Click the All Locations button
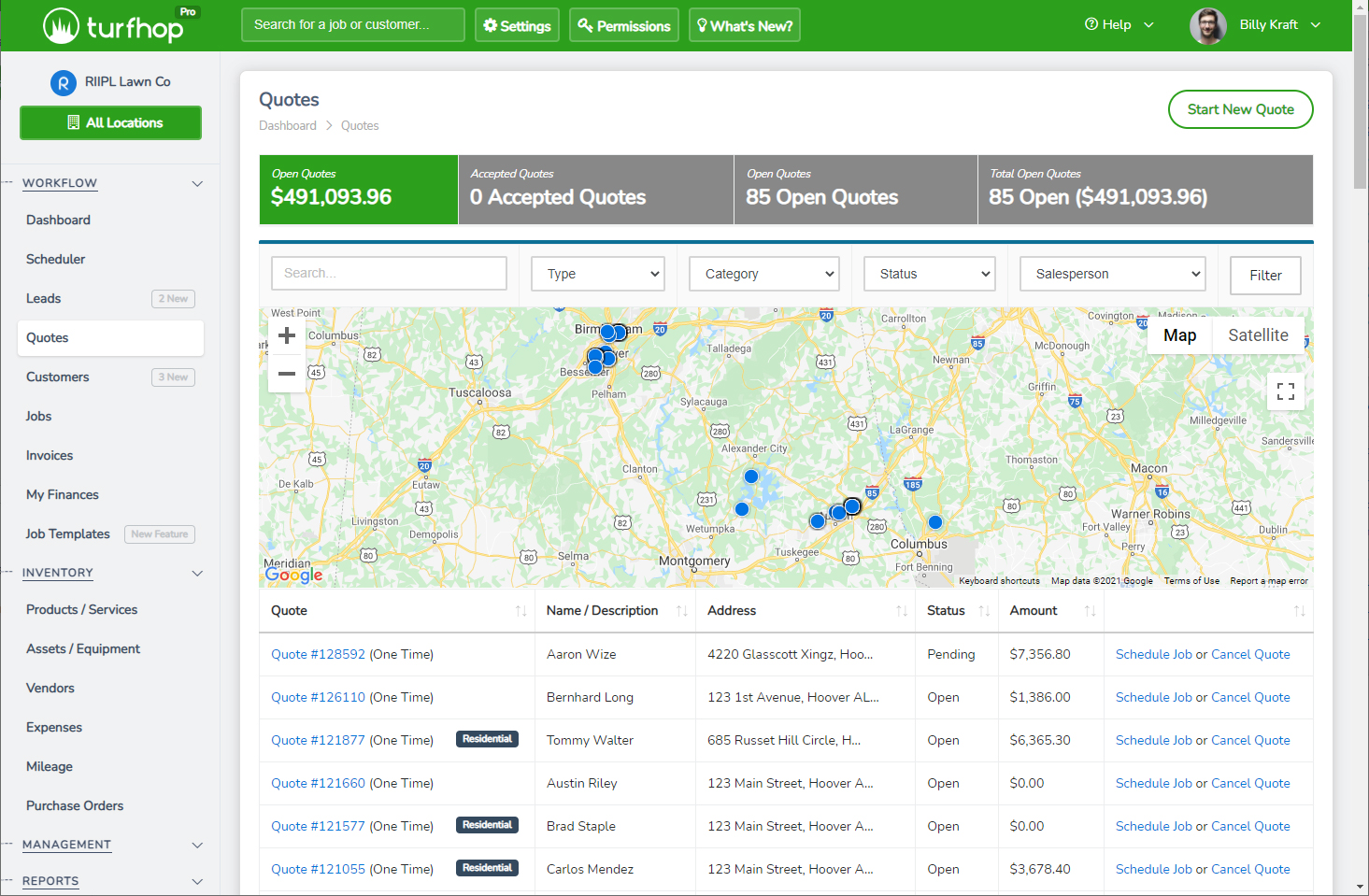Screen dimensions: 1369x896 point(110,122)
